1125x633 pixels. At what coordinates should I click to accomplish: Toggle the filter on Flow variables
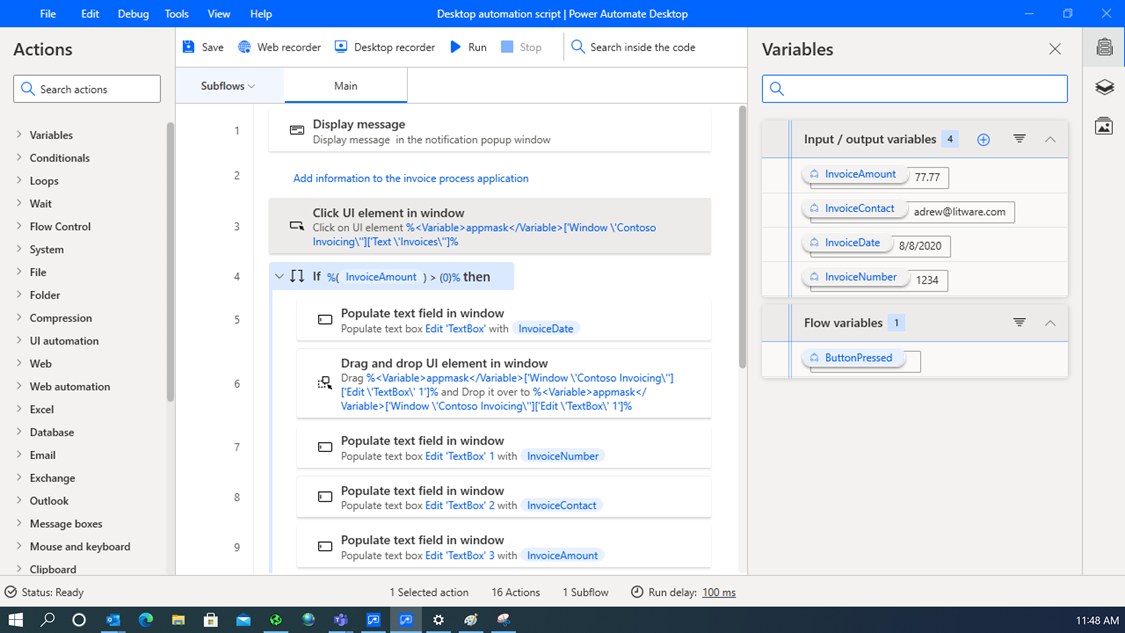click(1019, 322)
